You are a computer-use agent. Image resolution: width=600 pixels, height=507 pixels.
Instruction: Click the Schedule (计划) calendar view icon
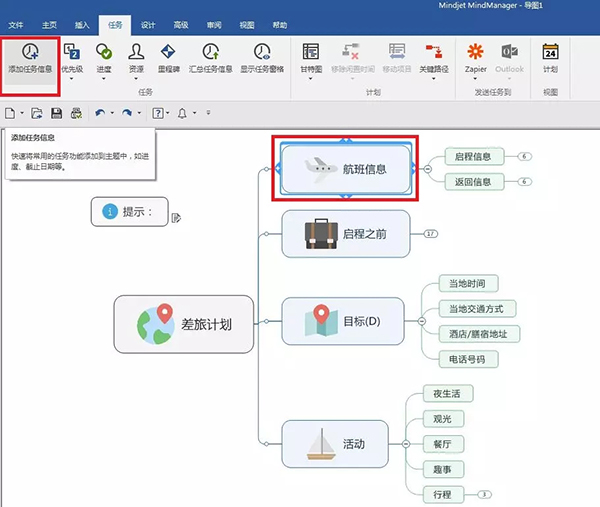[550, 51]
